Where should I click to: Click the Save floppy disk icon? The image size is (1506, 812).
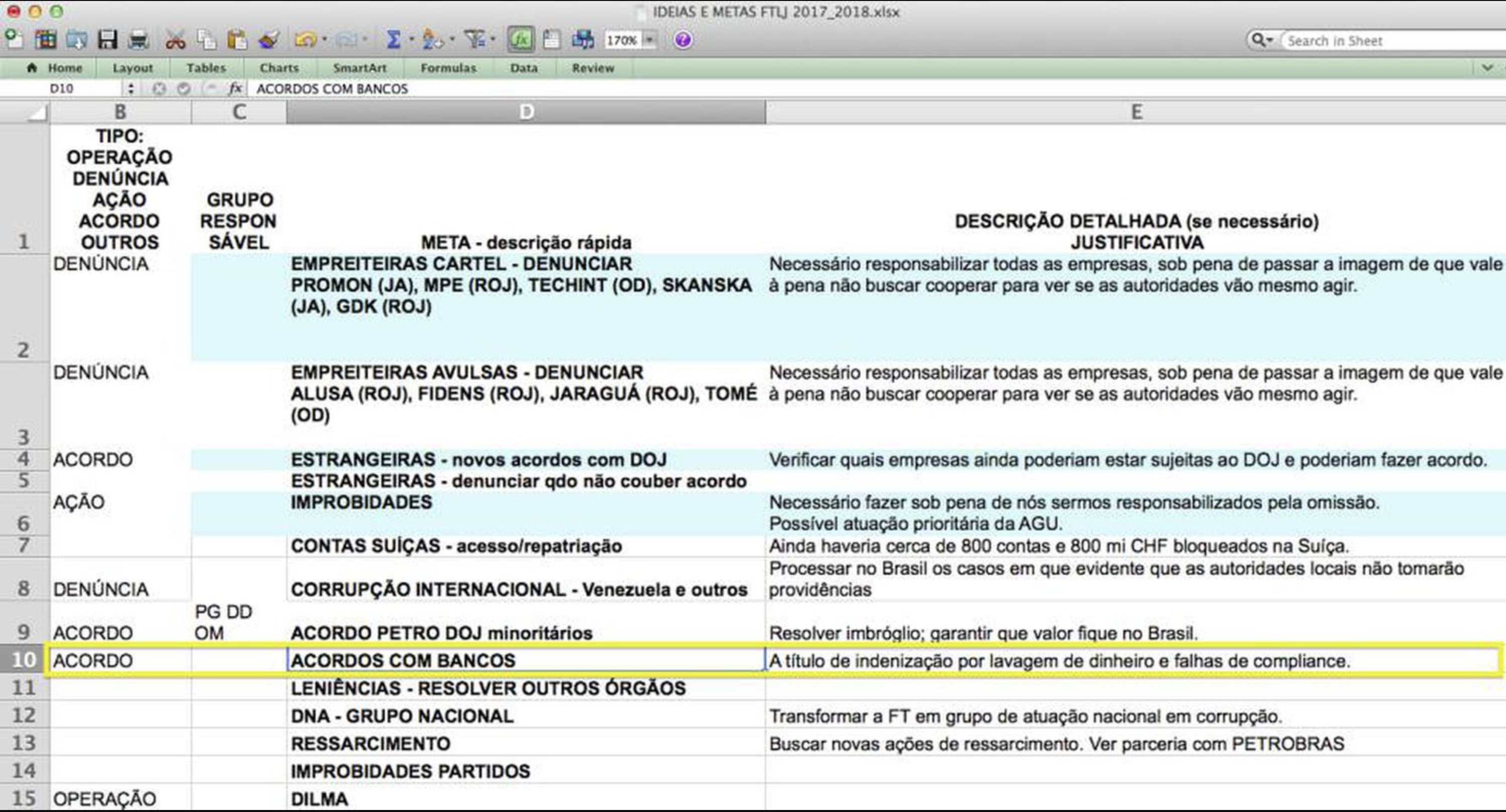(108, 40)
